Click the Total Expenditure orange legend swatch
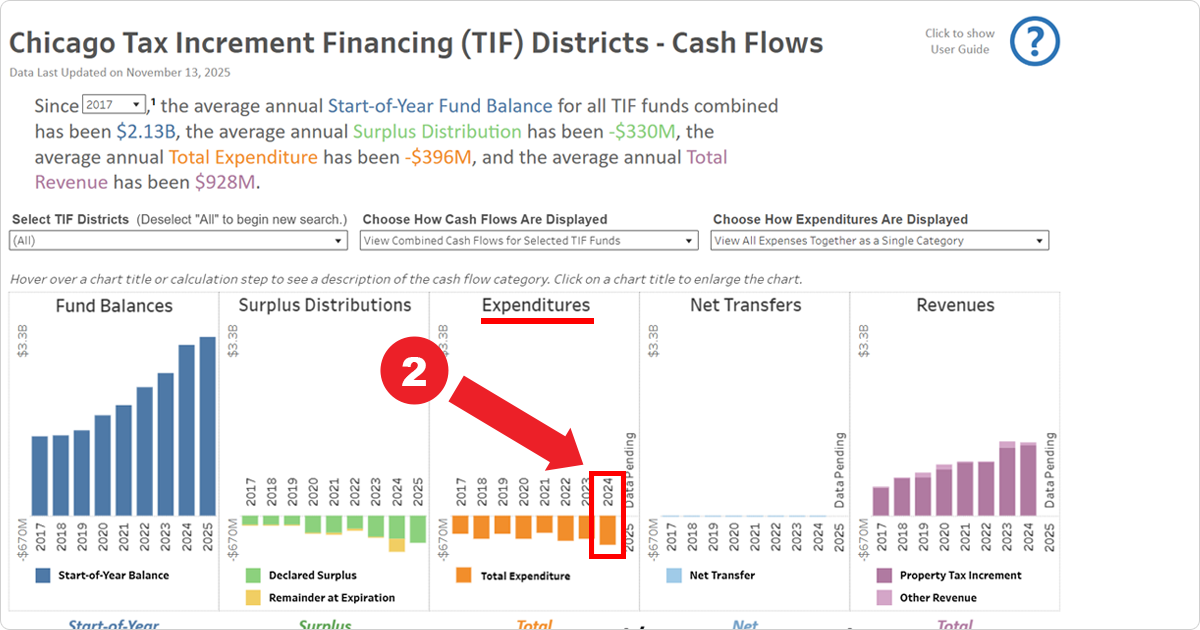The height and width of the screenshot is (630, 1200). coord(463,575)
